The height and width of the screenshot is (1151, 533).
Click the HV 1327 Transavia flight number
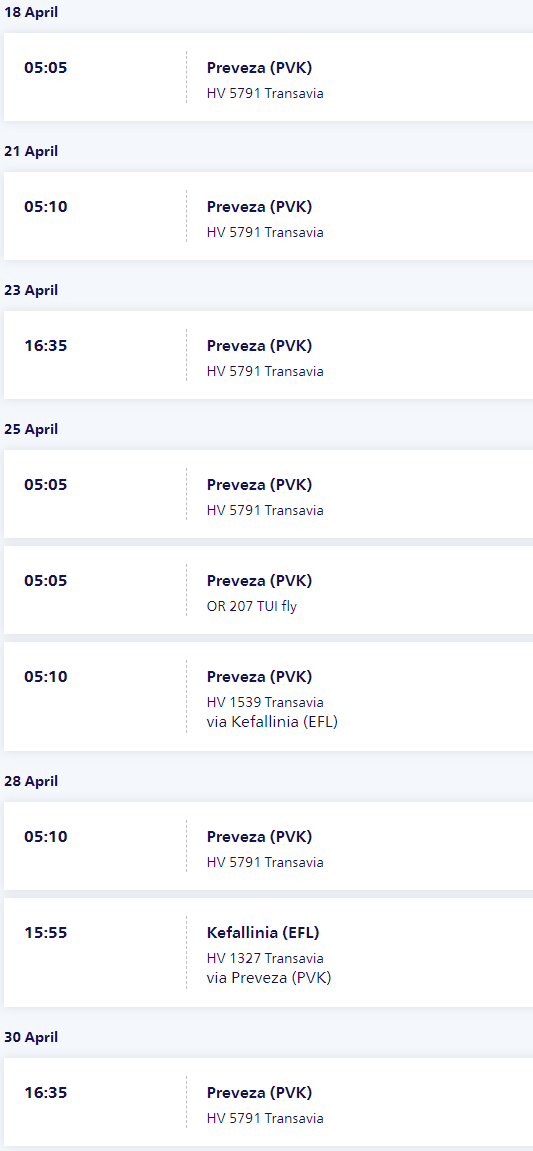265,958
